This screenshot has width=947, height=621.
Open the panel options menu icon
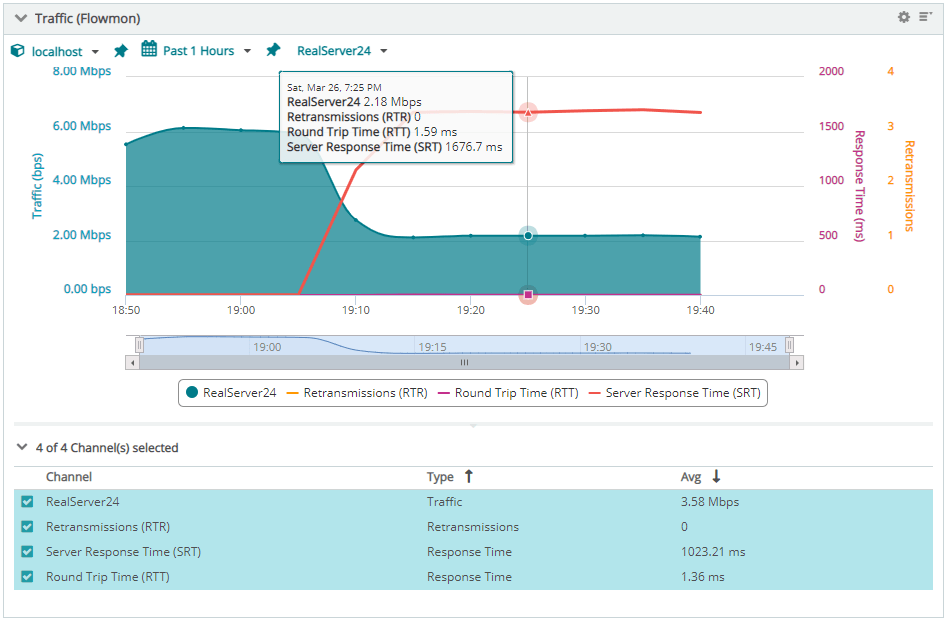924,17
